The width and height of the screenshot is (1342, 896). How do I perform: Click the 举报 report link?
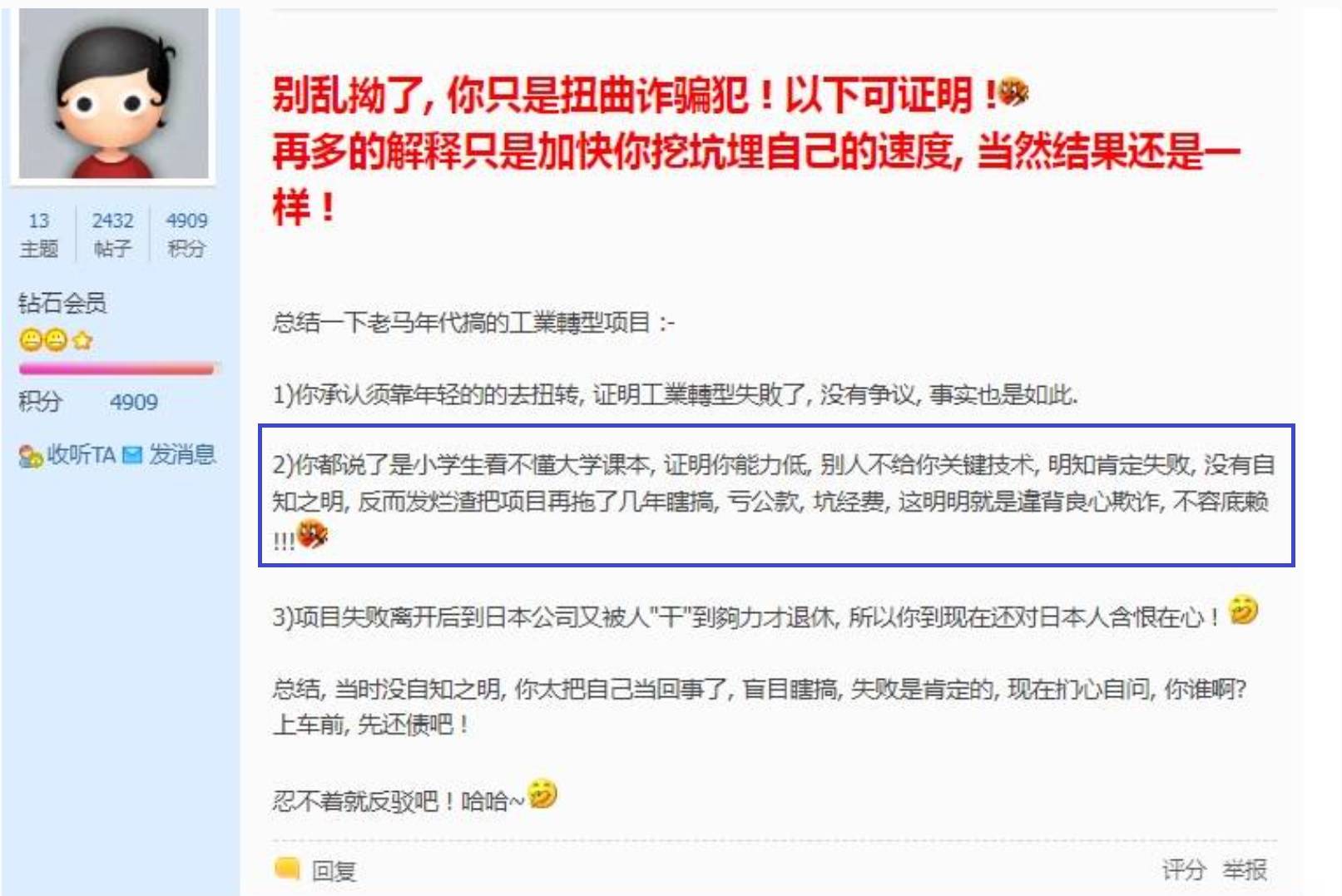pos(1245,870)
